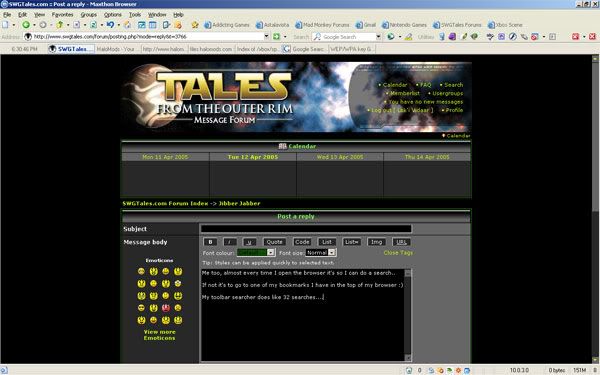Click the Memberlist link in header
Screen dimensions: 600x375
pyautogui.click(x=405, y=93)
